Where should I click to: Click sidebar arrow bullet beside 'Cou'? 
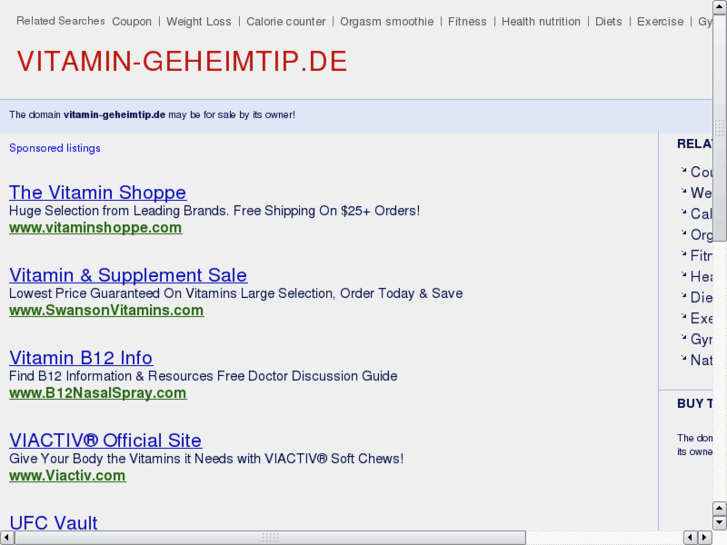pyautogui.click(x=683, y=170)
